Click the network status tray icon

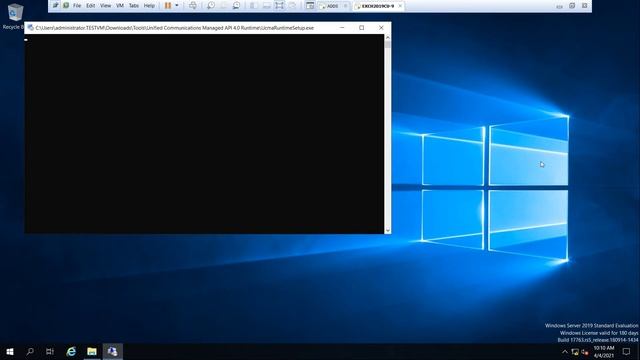[x=575, y=352]
